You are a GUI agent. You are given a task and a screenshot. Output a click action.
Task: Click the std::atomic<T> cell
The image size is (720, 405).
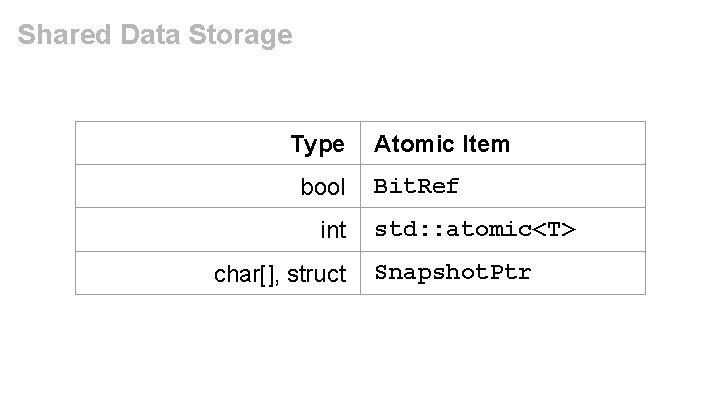pyautogui.click(x=475, y=229)
